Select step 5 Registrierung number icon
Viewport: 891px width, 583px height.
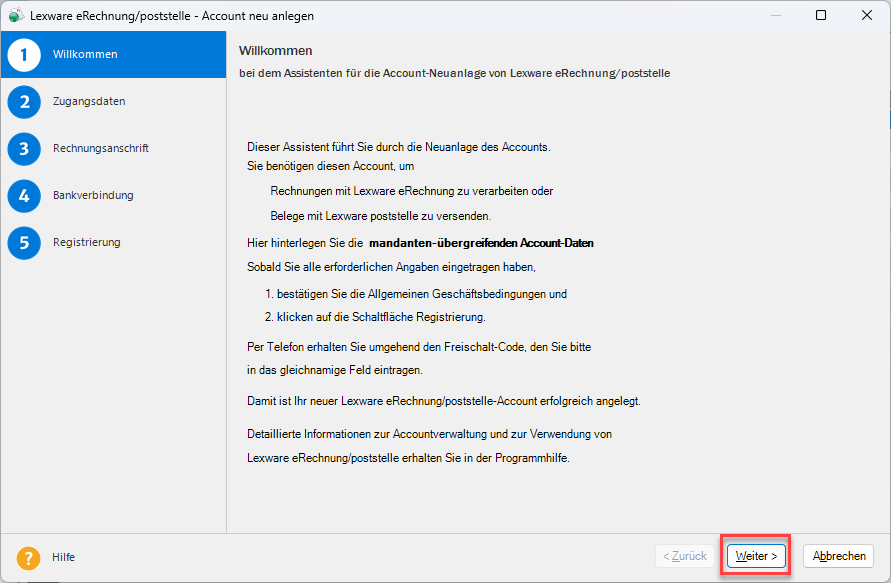point(24,243)
